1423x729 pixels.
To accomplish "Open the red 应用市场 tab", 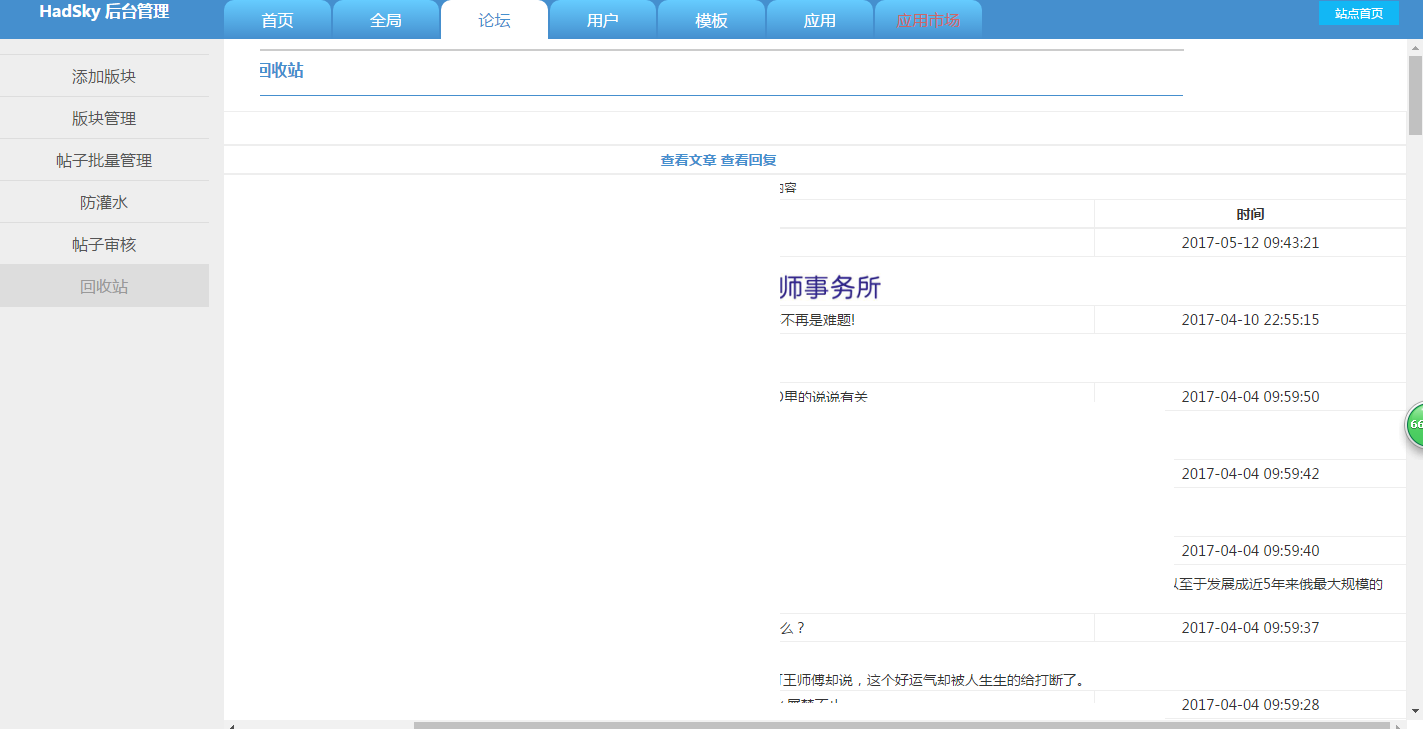I will [928, 20].
